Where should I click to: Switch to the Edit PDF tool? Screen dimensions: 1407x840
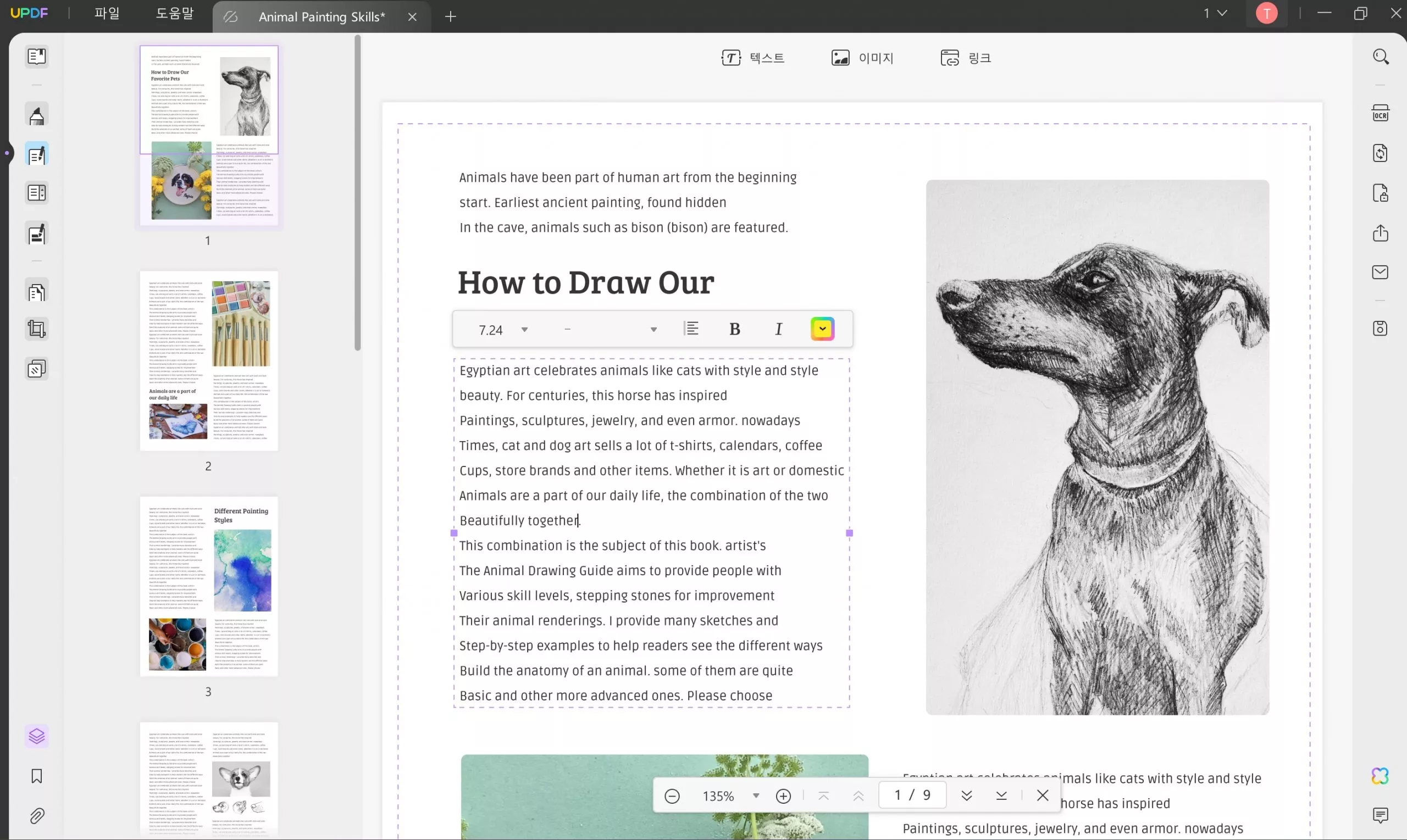[37, 154]
